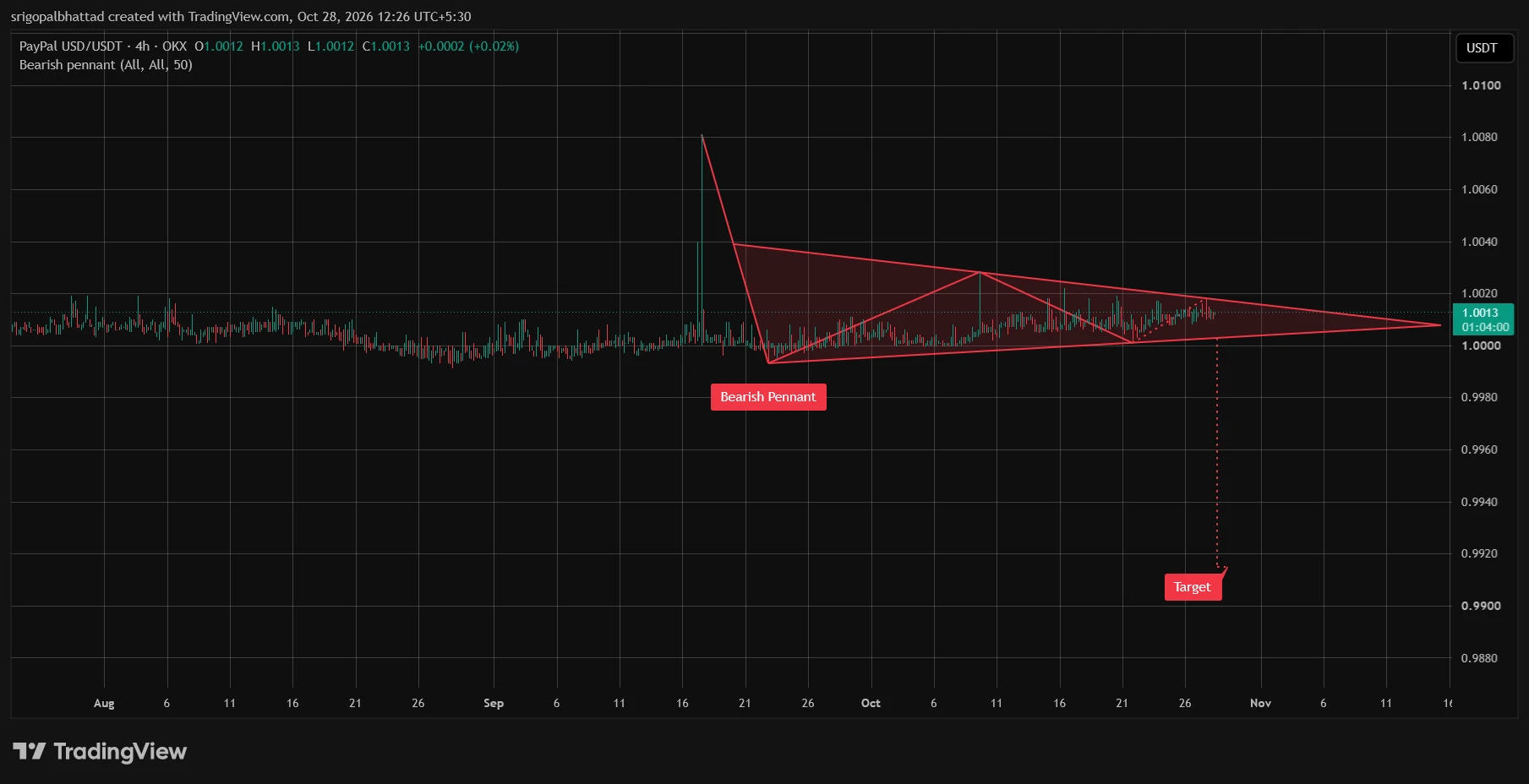Viewport: 1529px width, 784px height.
Task: Click the TradingView wordmark text
Action: coord(120,751)
